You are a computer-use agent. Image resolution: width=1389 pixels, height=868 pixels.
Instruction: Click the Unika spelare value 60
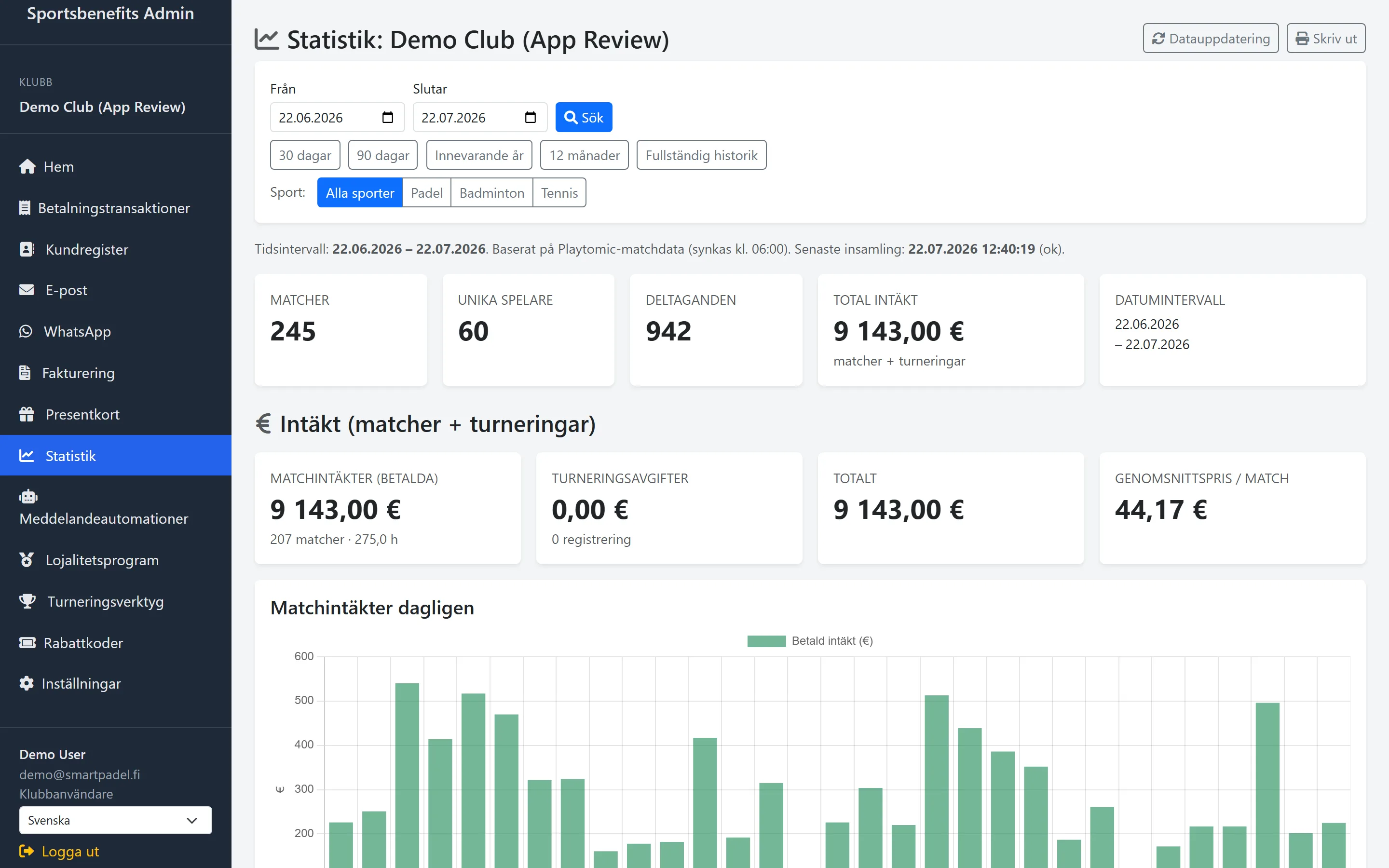473,331
